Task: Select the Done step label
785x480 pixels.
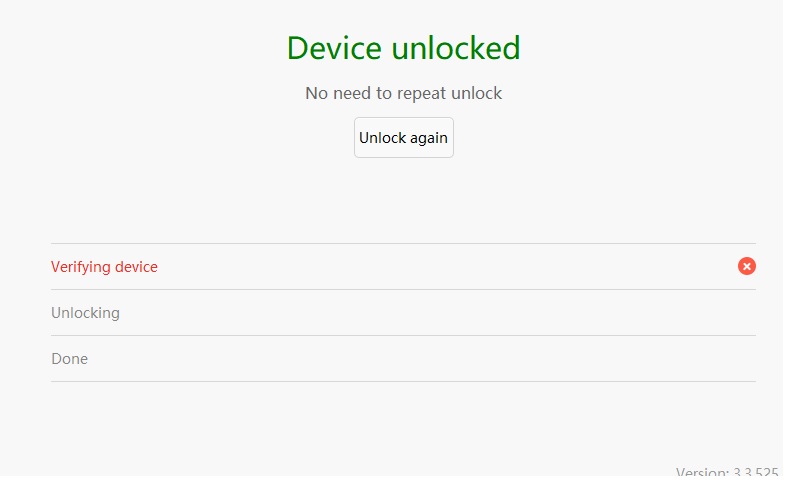Action: (69, 359)
